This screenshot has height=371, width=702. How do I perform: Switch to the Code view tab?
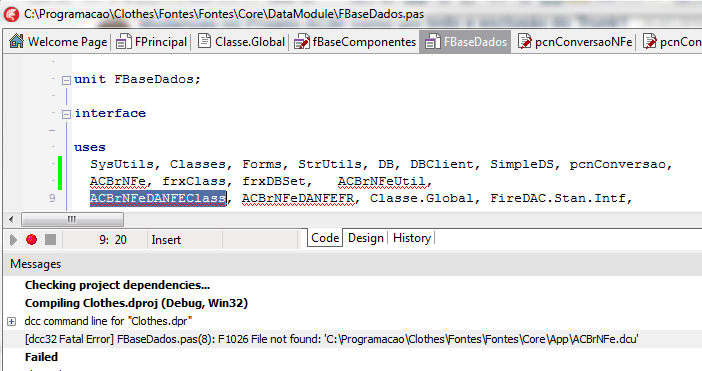tap(325, 238)
